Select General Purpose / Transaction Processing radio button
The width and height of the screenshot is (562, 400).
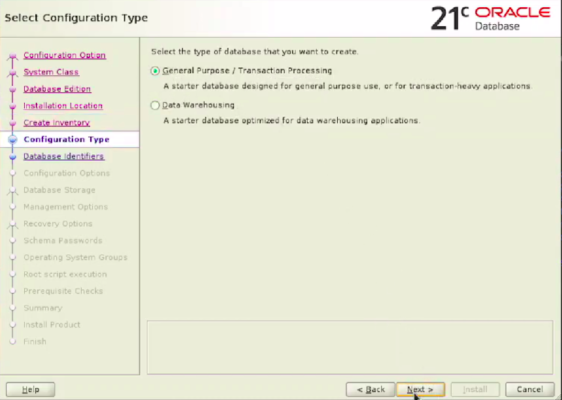point(155,71)
